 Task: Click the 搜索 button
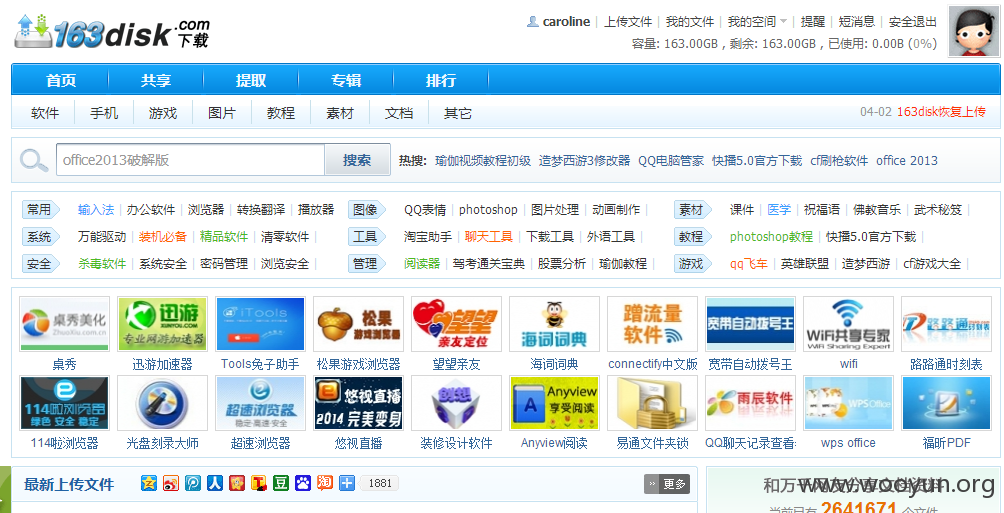click(x=357, y=159)
